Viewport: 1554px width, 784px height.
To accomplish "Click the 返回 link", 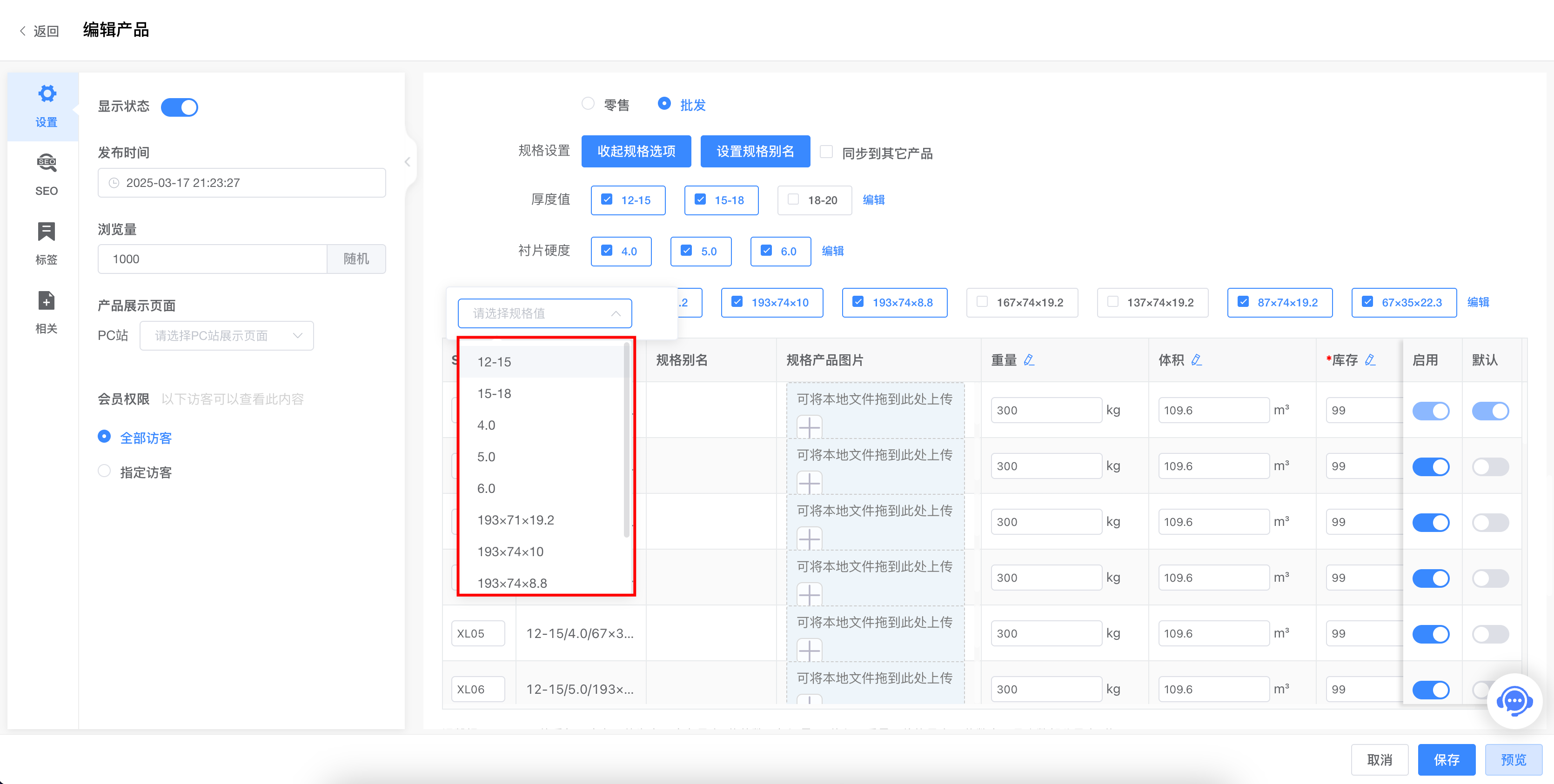I will 46,31.
